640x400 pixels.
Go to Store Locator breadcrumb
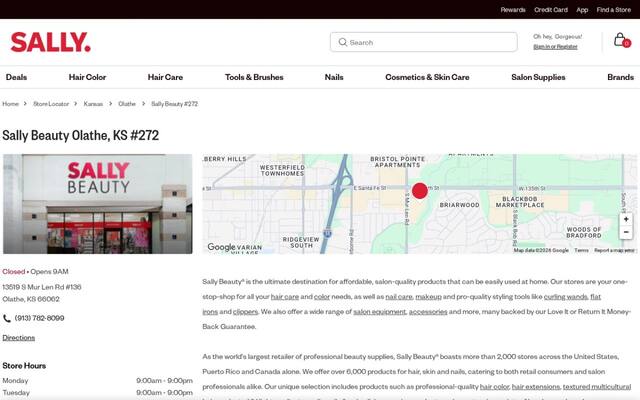pyautogui.click(x=51, y=104)
